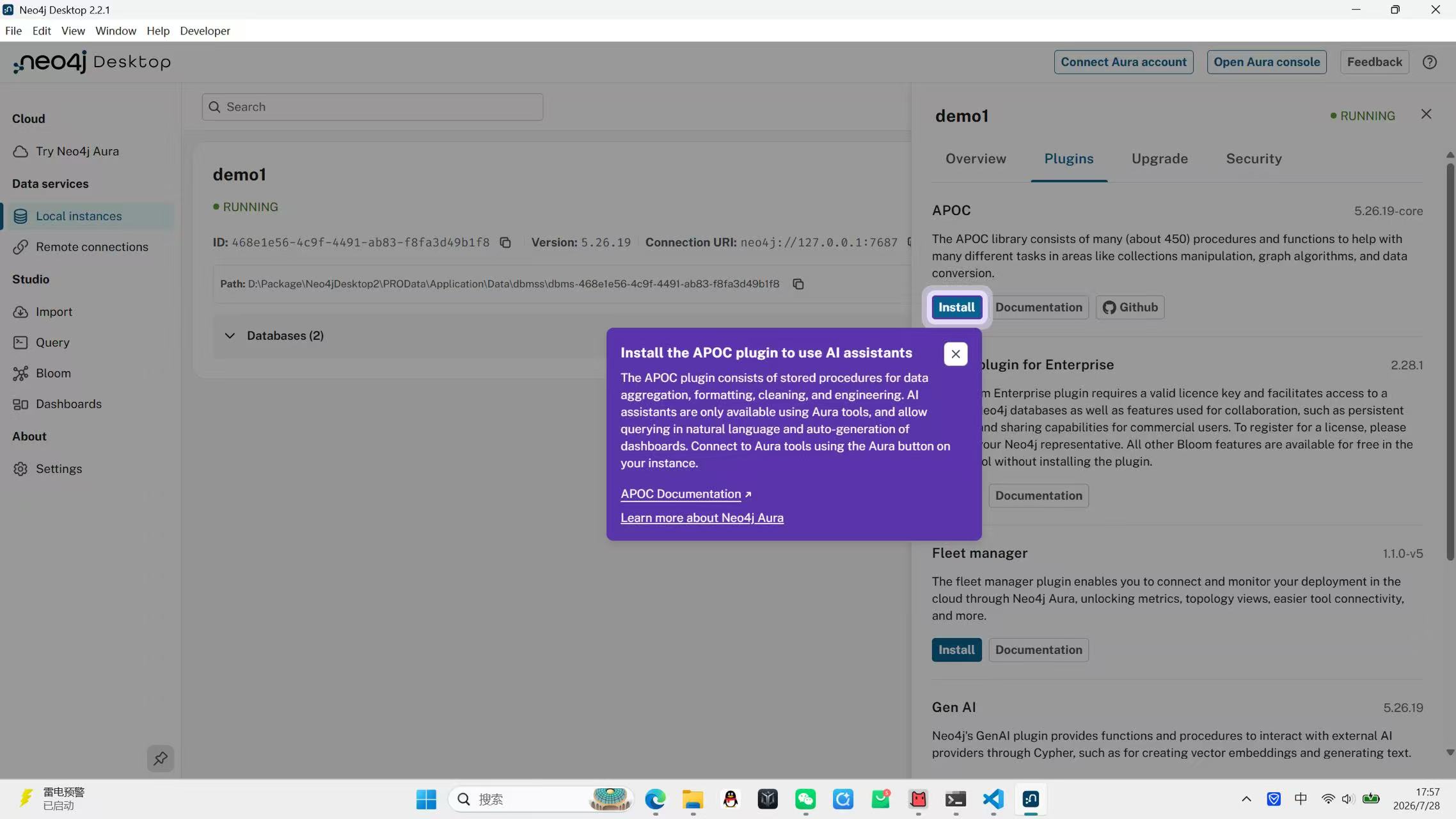Open the Window menu
This screenshot has height=819, width=1456.
pos(116,31)
